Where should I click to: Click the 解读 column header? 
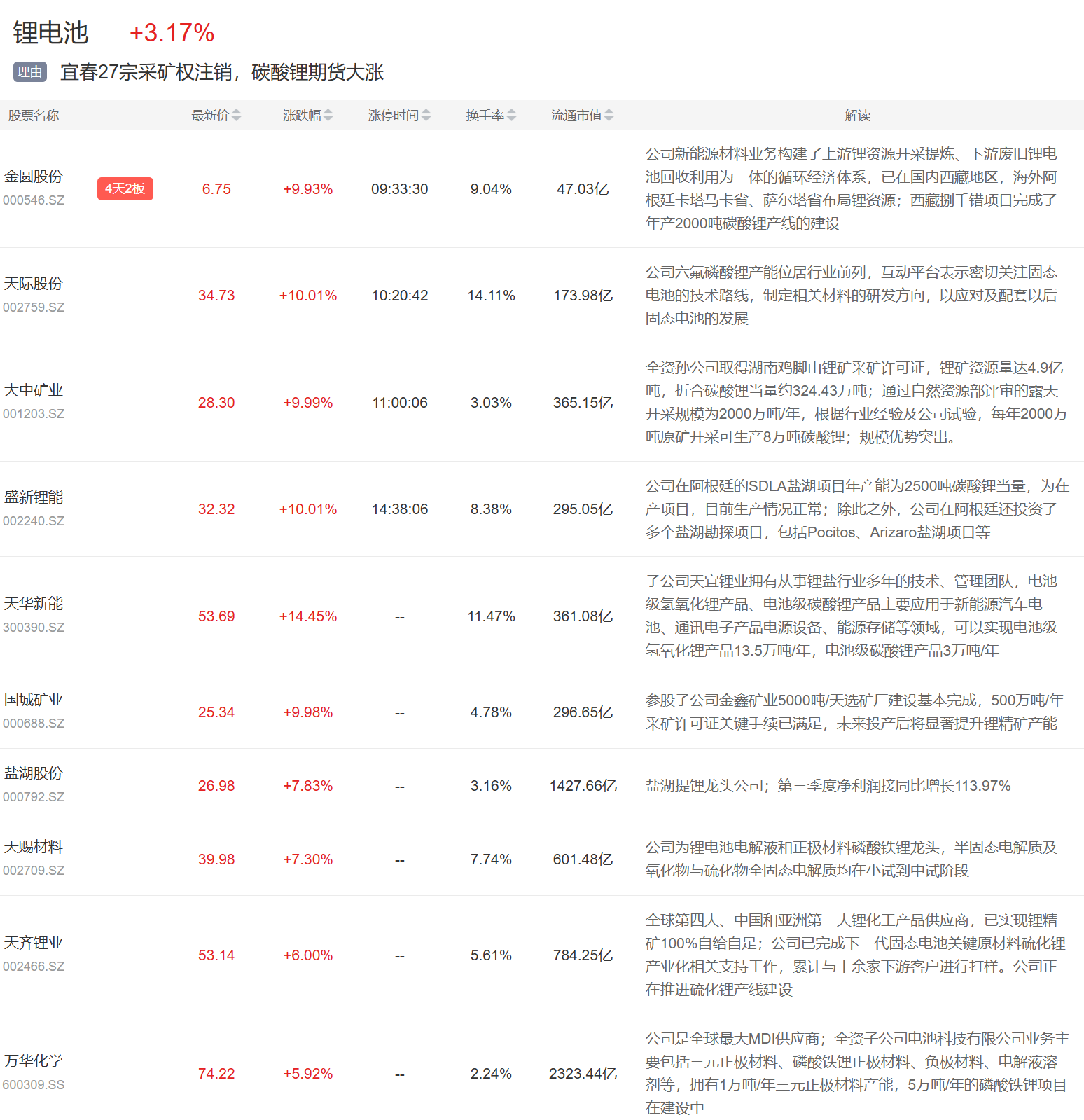857,116
